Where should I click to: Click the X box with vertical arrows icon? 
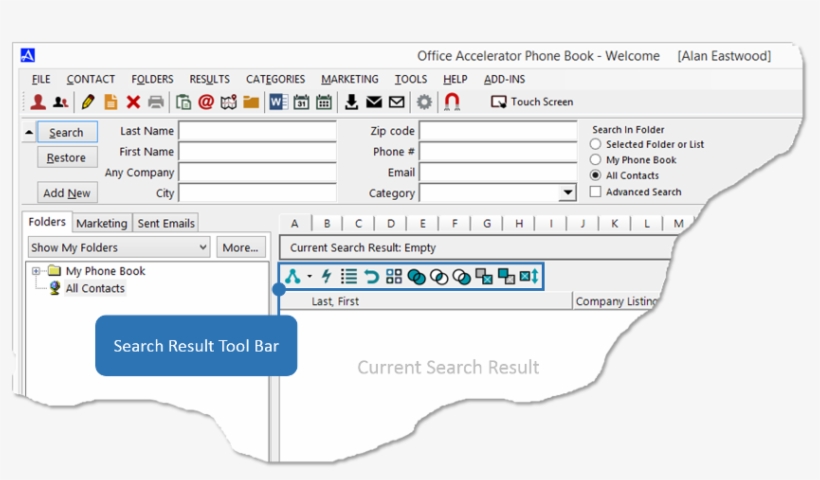coord(529,276)
